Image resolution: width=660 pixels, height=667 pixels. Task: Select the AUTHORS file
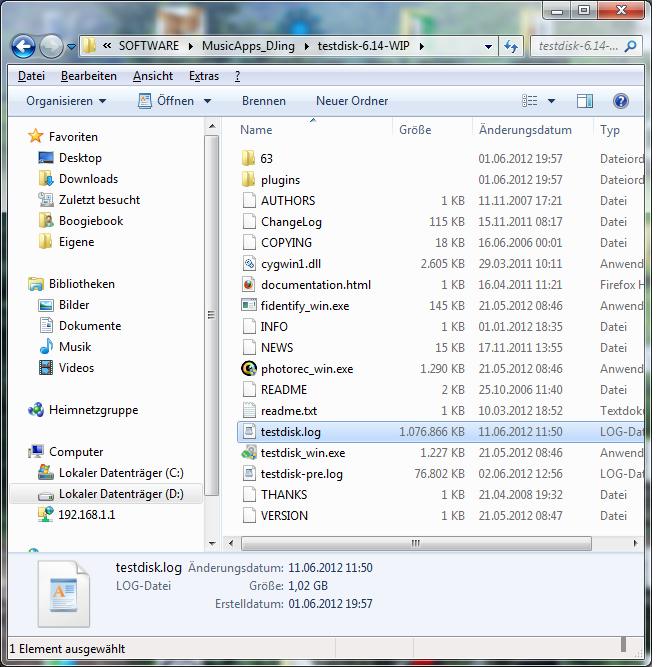coord(288,200)
